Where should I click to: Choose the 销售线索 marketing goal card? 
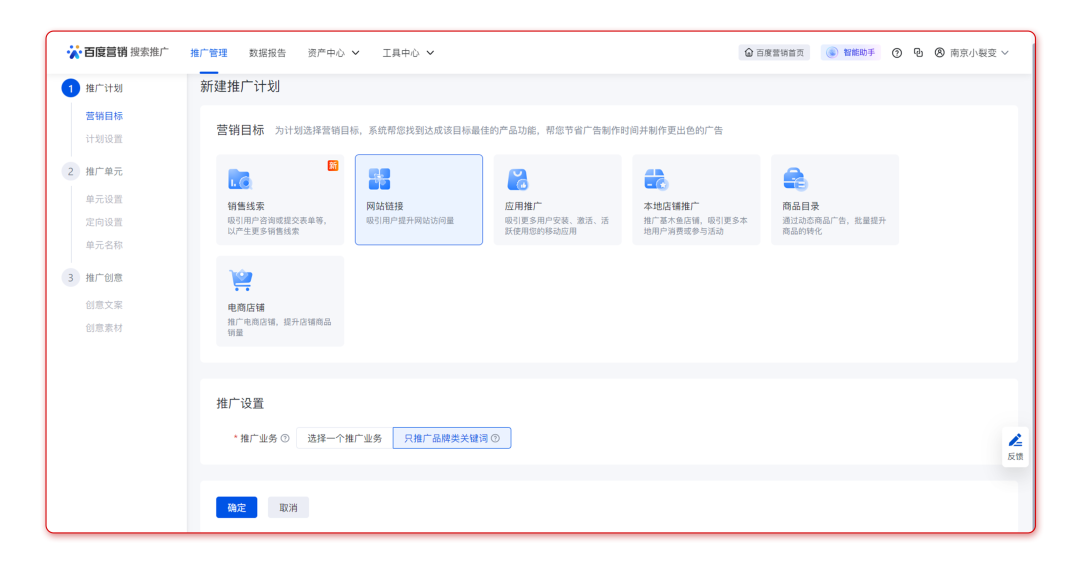coord(280,199)
